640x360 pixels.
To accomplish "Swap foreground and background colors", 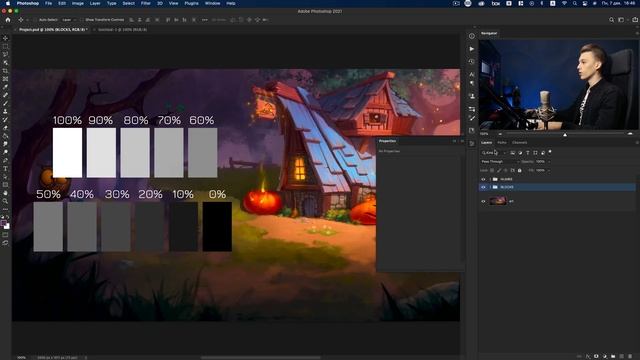I will [8, 218].
